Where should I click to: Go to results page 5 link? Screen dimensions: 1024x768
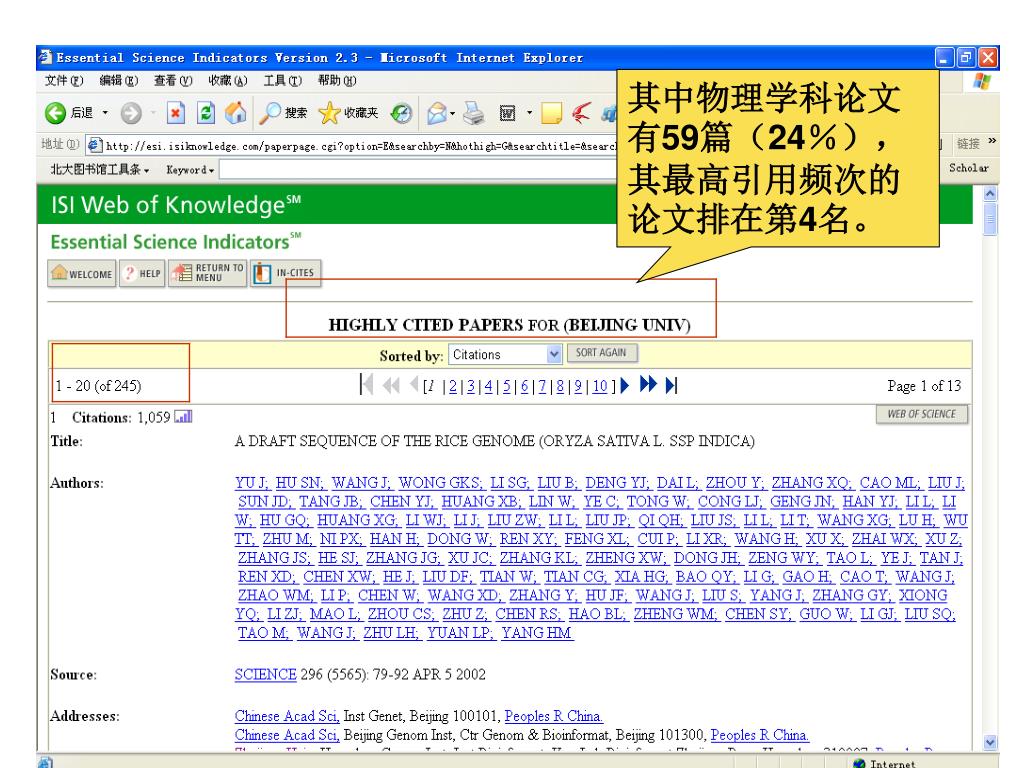pos(506,386)
